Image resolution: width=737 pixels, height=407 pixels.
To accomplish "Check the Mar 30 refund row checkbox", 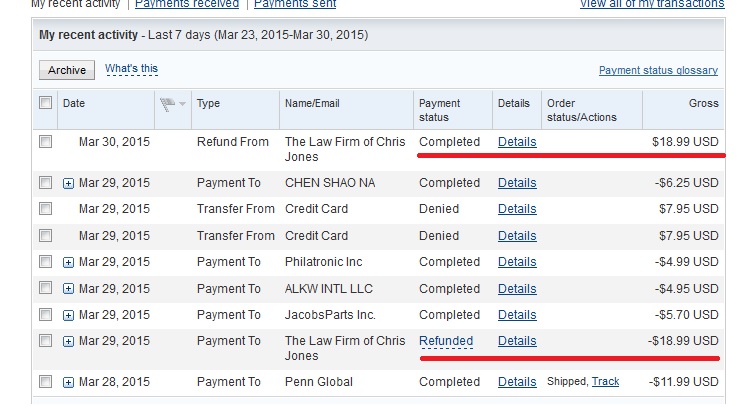I will 46,141.
